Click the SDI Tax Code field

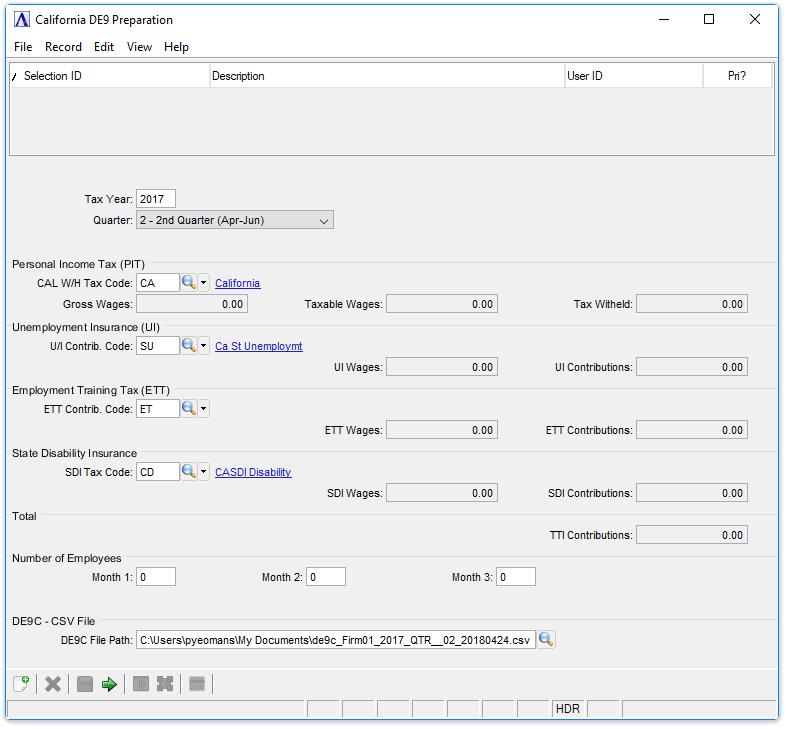(x=158, y=474)
